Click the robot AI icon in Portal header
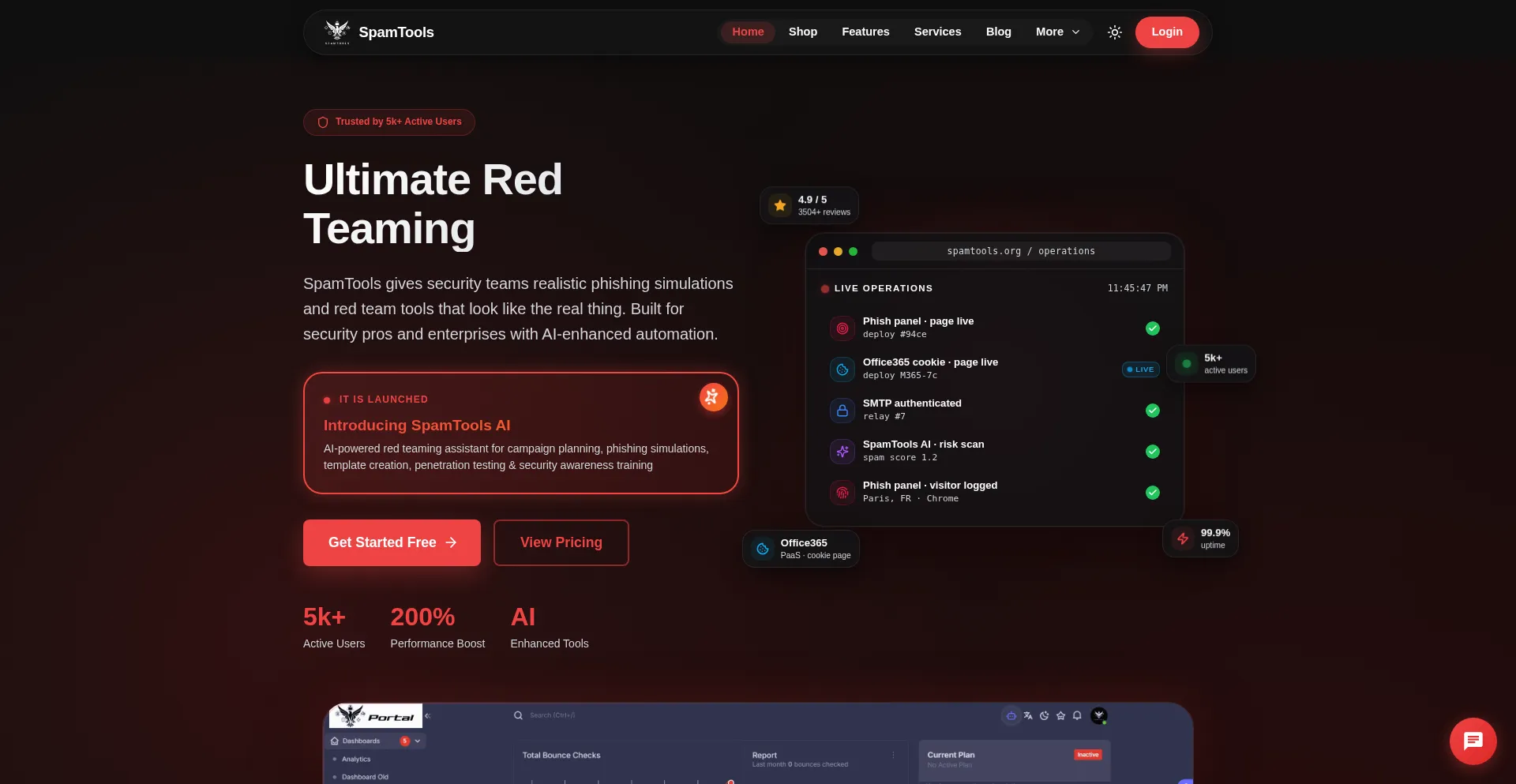Image resolution: width=1516 pixels, height=784 pixels. click(x=1011, y=715)
